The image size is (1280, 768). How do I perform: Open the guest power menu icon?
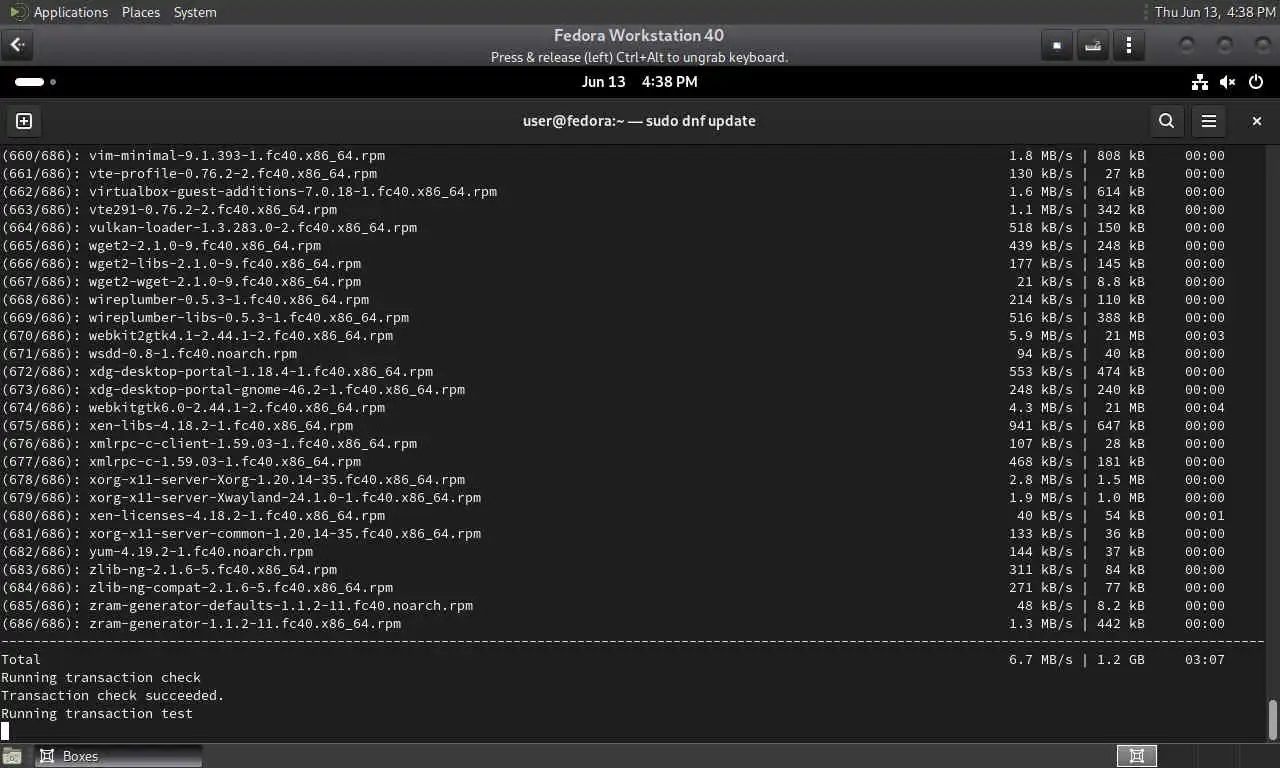tap(1256, 82)
